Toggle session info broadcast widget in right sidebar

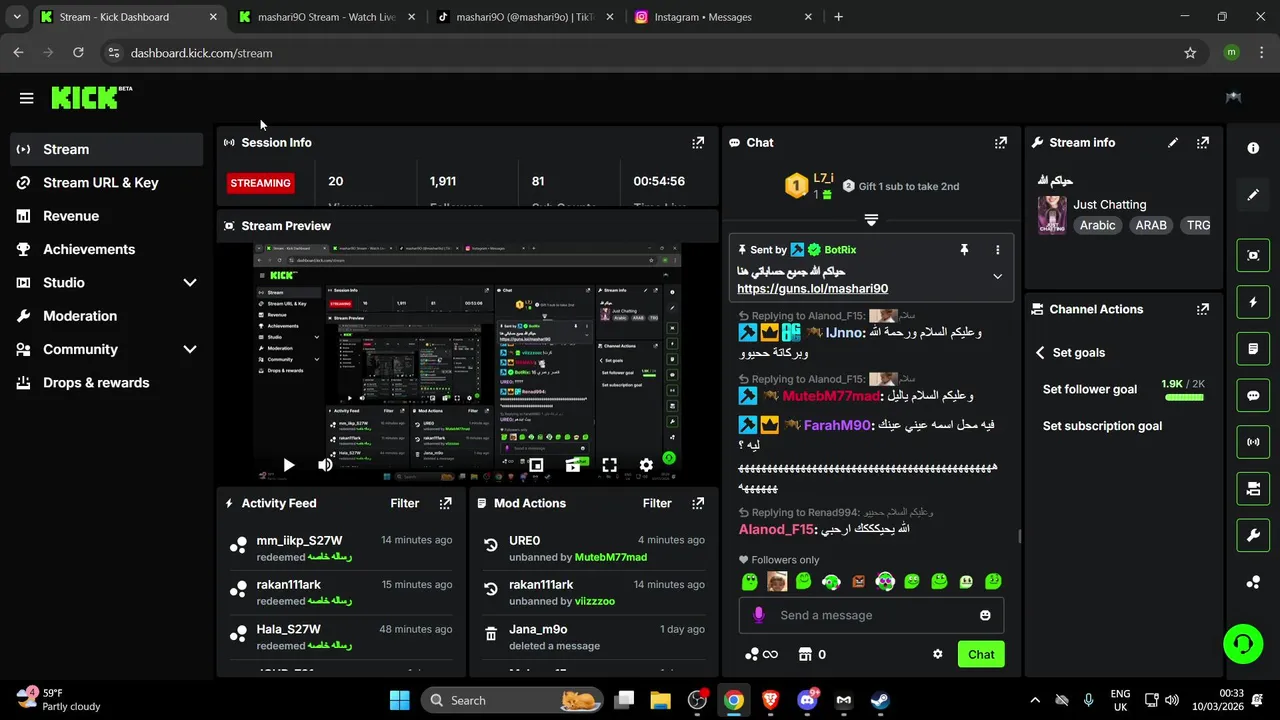click(1253, 442)
